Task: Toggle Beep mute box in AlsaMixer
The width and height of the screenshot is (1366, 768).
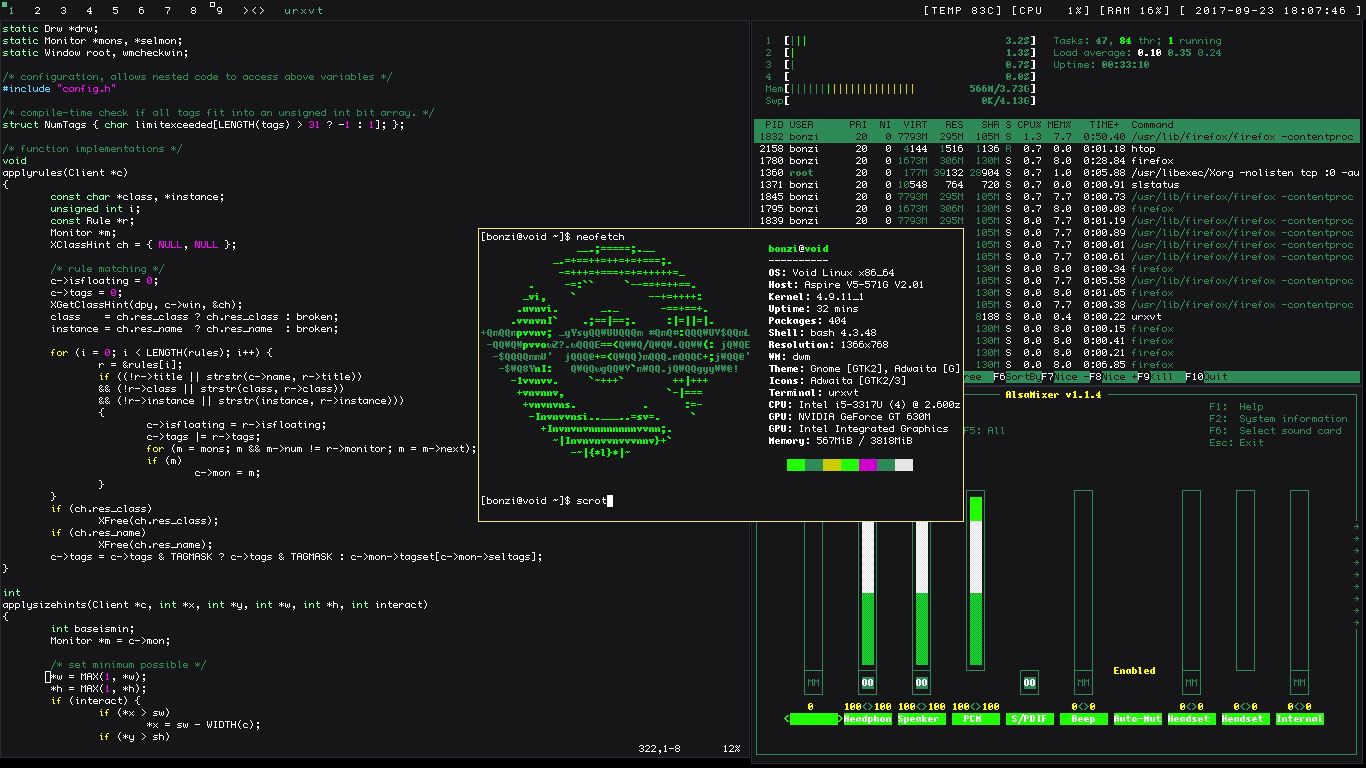Action: [x=1083, y=683]
